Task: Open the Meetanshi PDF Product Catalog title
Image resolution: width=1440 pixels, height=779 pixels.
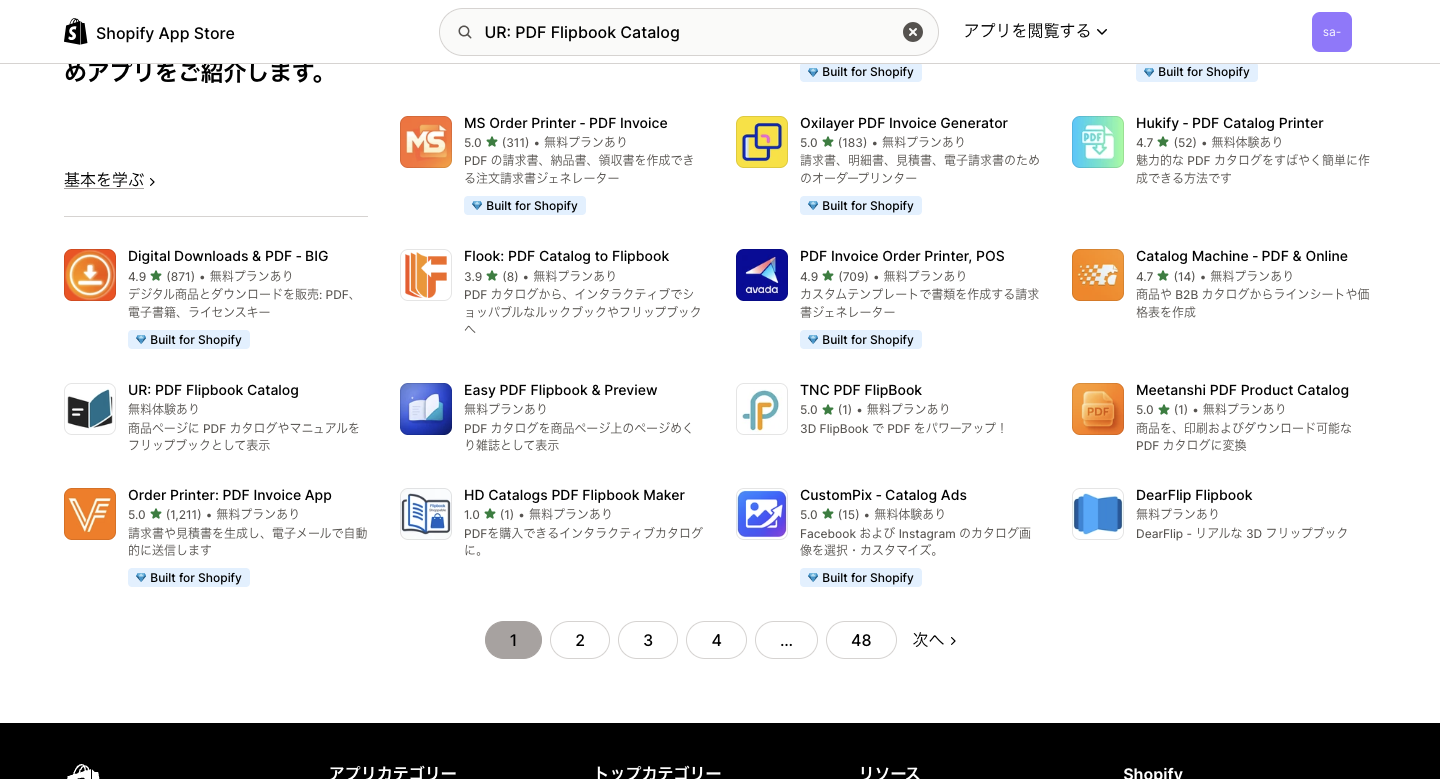Action: 1243,390
